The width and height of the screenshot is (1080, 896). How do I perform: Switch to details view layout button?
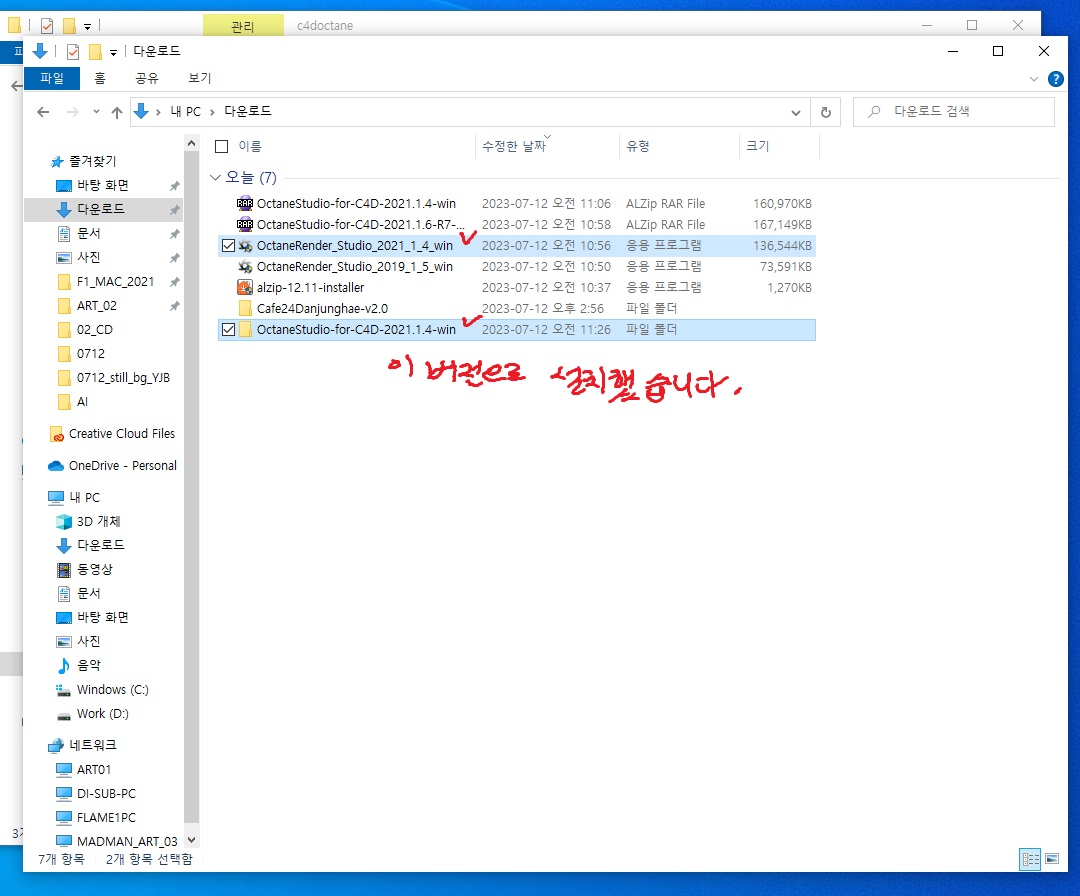tap(1030, 859)
